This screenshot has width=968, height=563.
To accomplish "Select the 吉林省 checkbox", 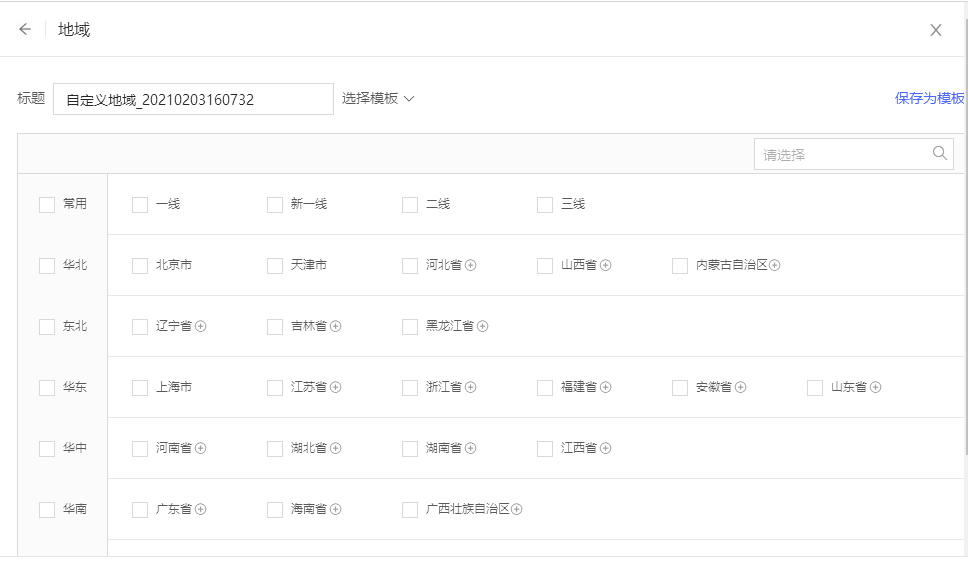I will pyautogui.click(x=275, y=327).
